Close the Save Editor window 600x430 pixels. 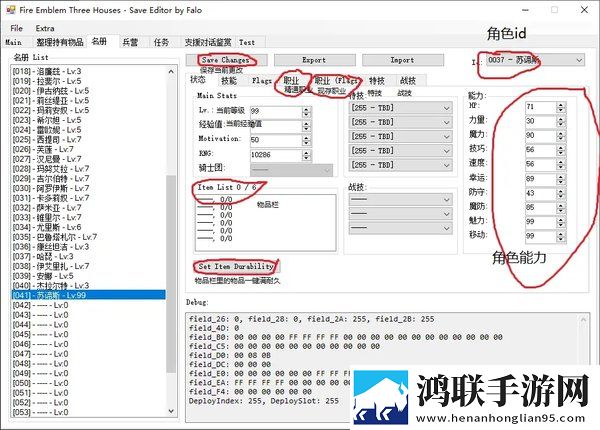coord(584,10)
